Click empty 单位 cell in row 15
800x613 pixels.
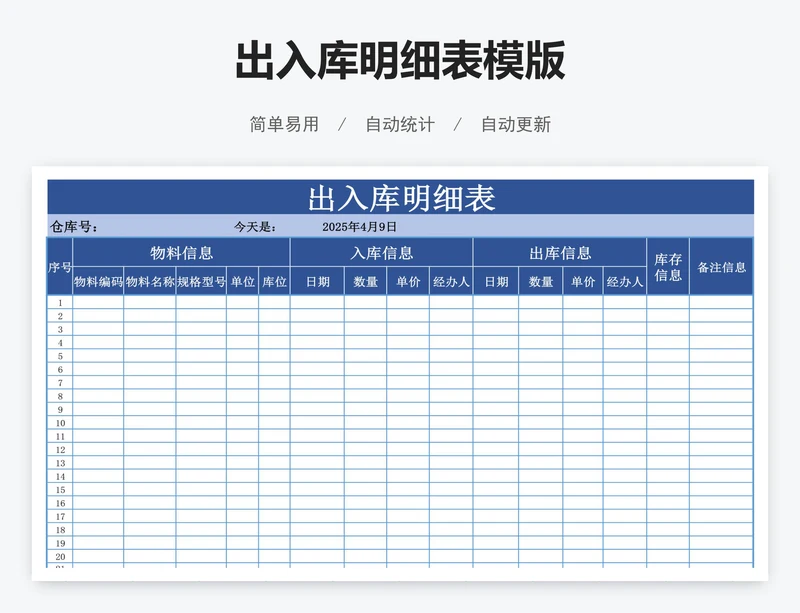coord(242,490)
